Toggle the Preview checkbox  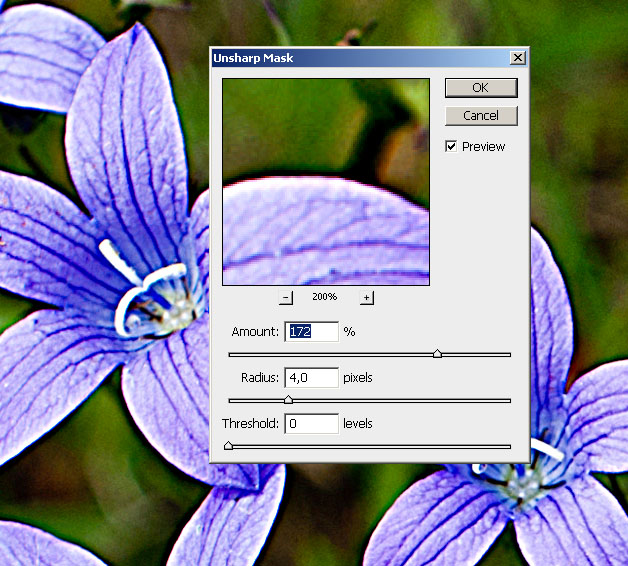[451, 146]
